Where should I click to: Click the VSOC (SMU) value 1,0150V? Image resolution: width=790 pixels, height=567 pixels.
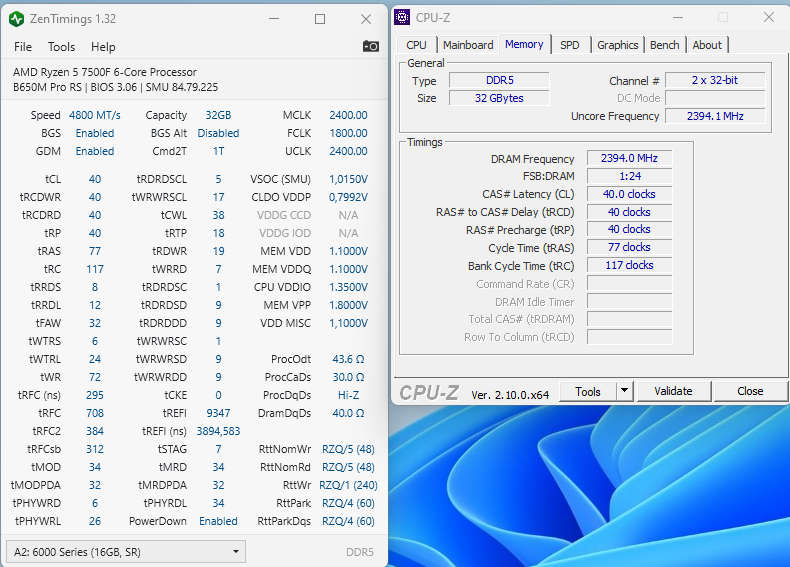pyautogui.click(x=348, y=179)
